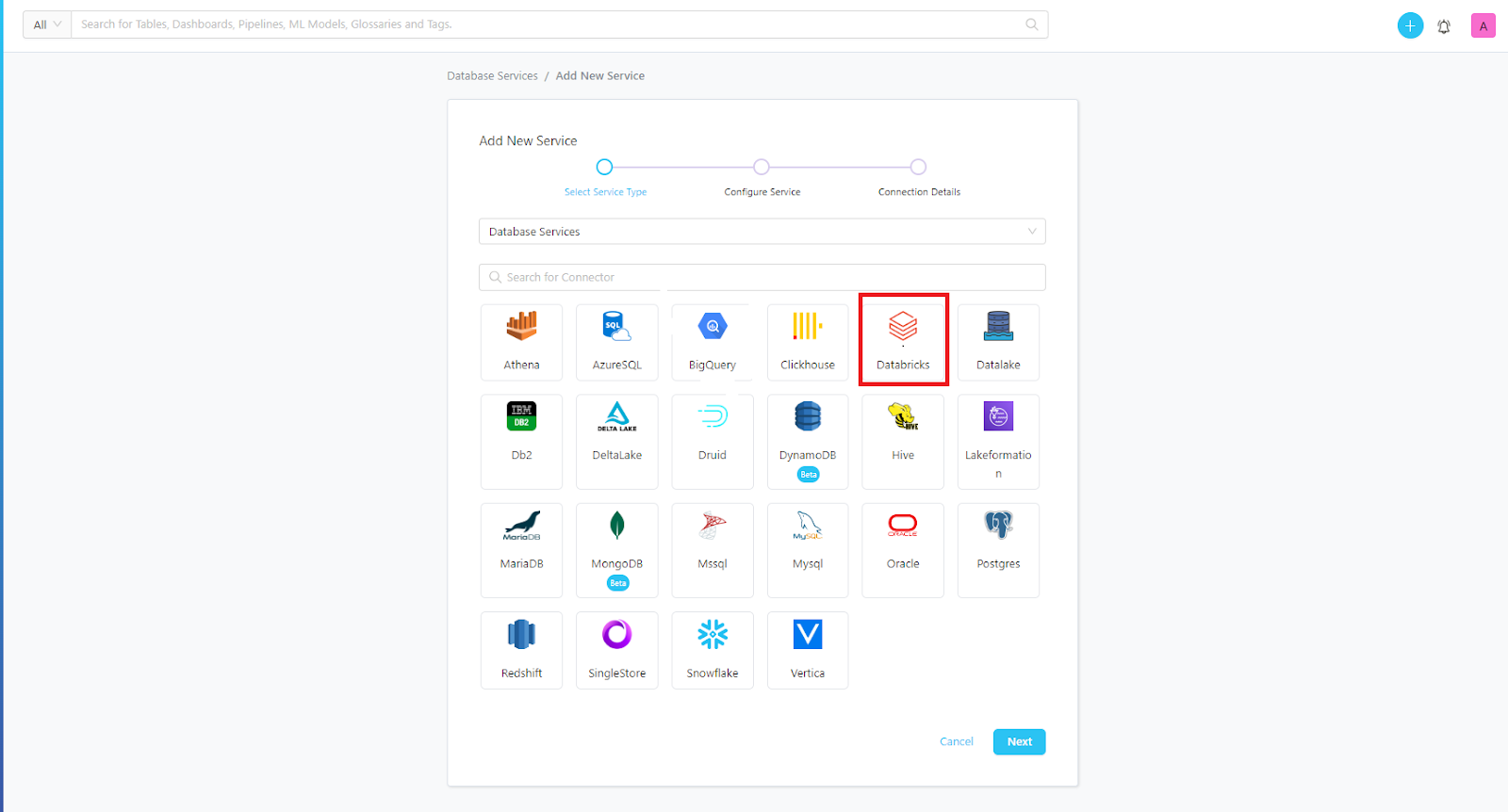Open the user avatar menu
The width and height of the screenshot is (1508, 812).
tap(1483, 26)
